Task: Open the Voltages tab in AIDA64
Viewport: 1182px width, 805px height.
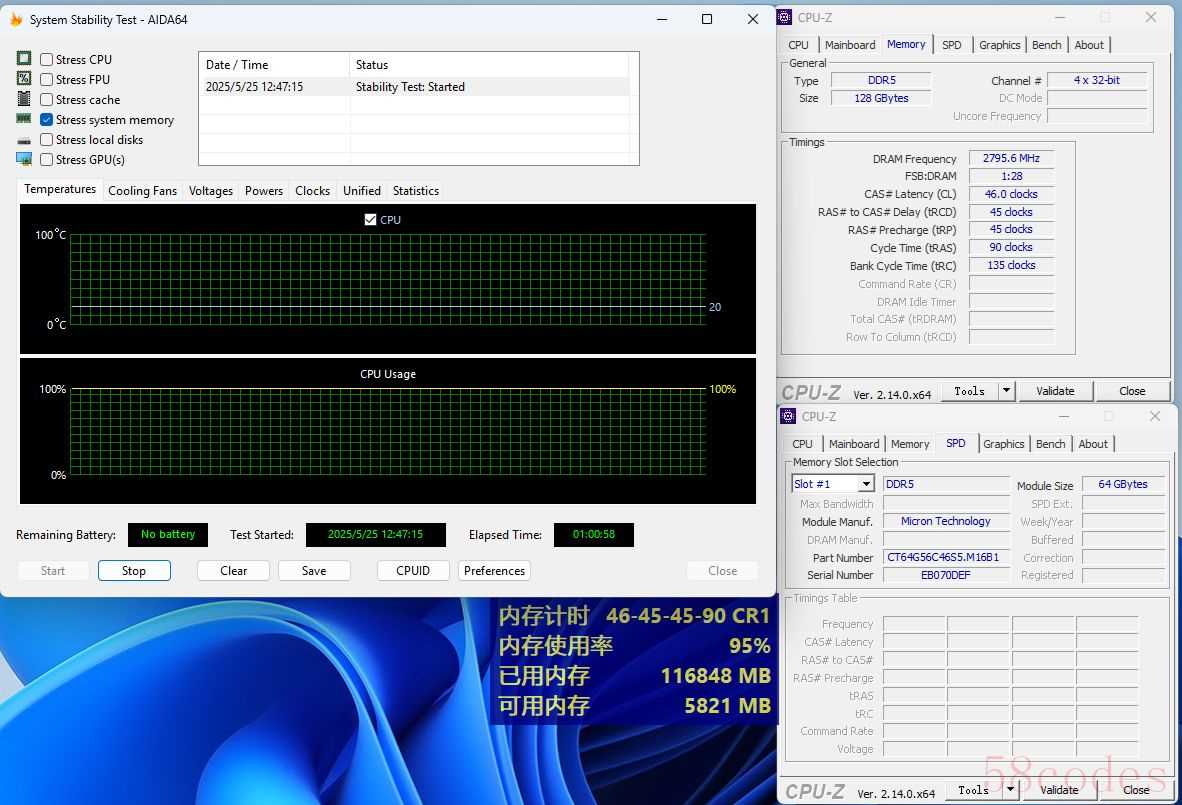Action: (x=210, y=191)
